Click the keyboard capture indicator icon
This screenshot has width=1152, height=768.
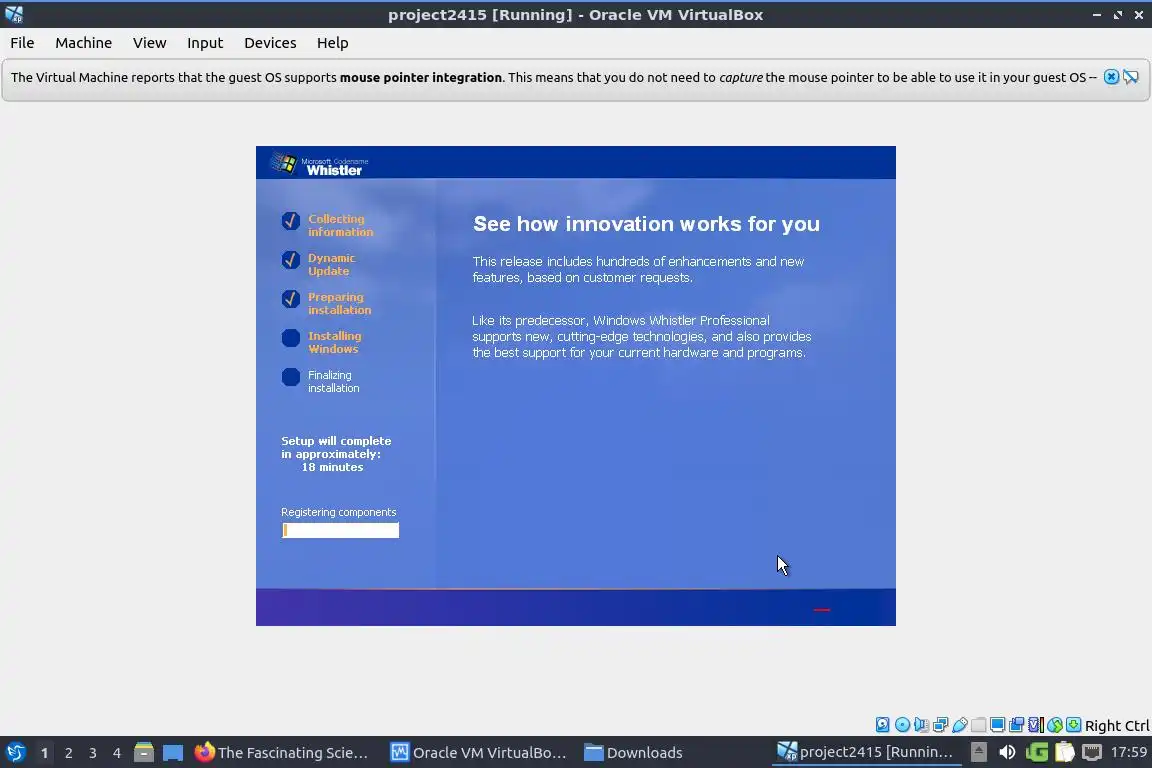(x=1073, y=725)
